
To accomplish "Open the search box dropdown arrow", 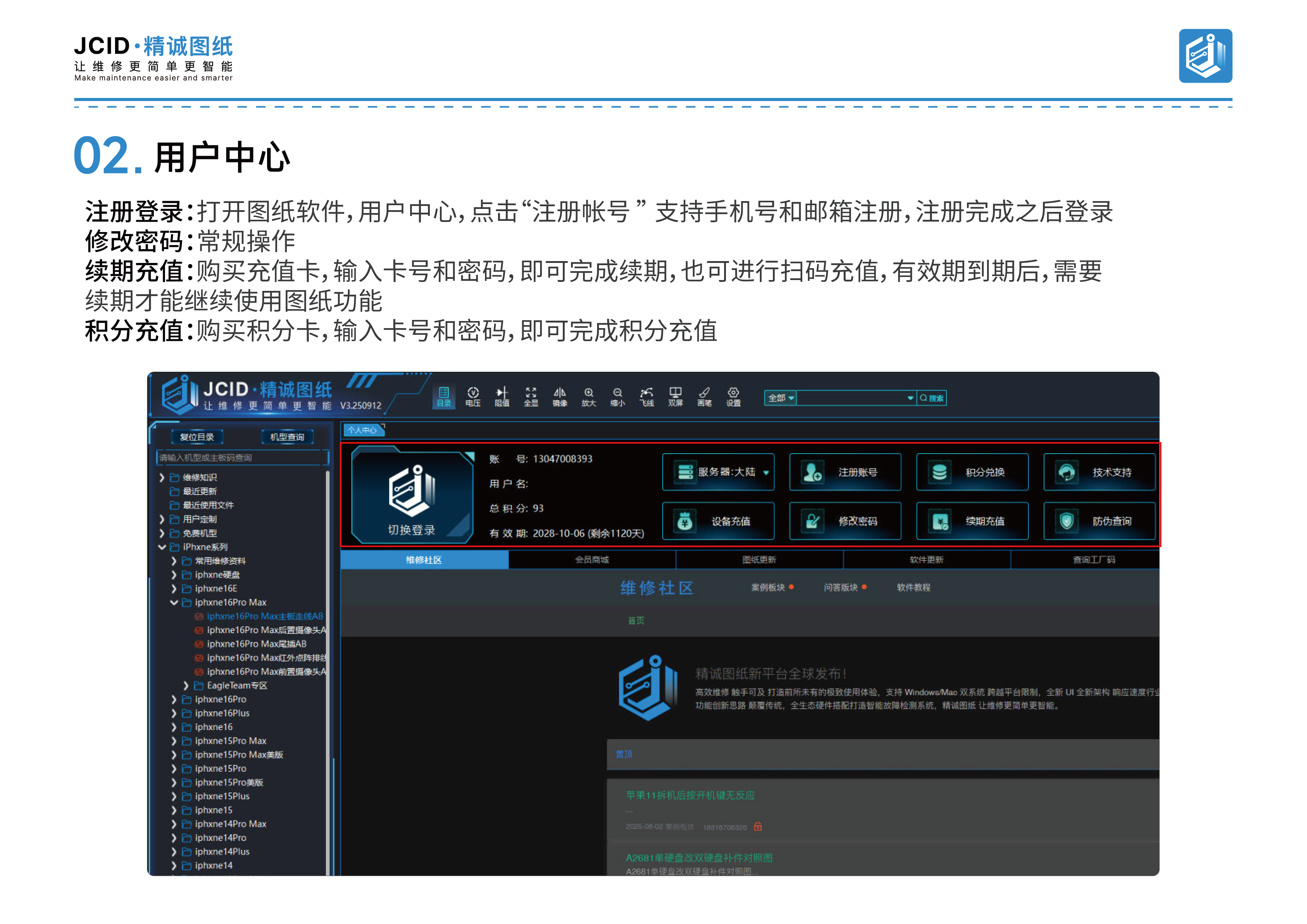I will 910,398.
